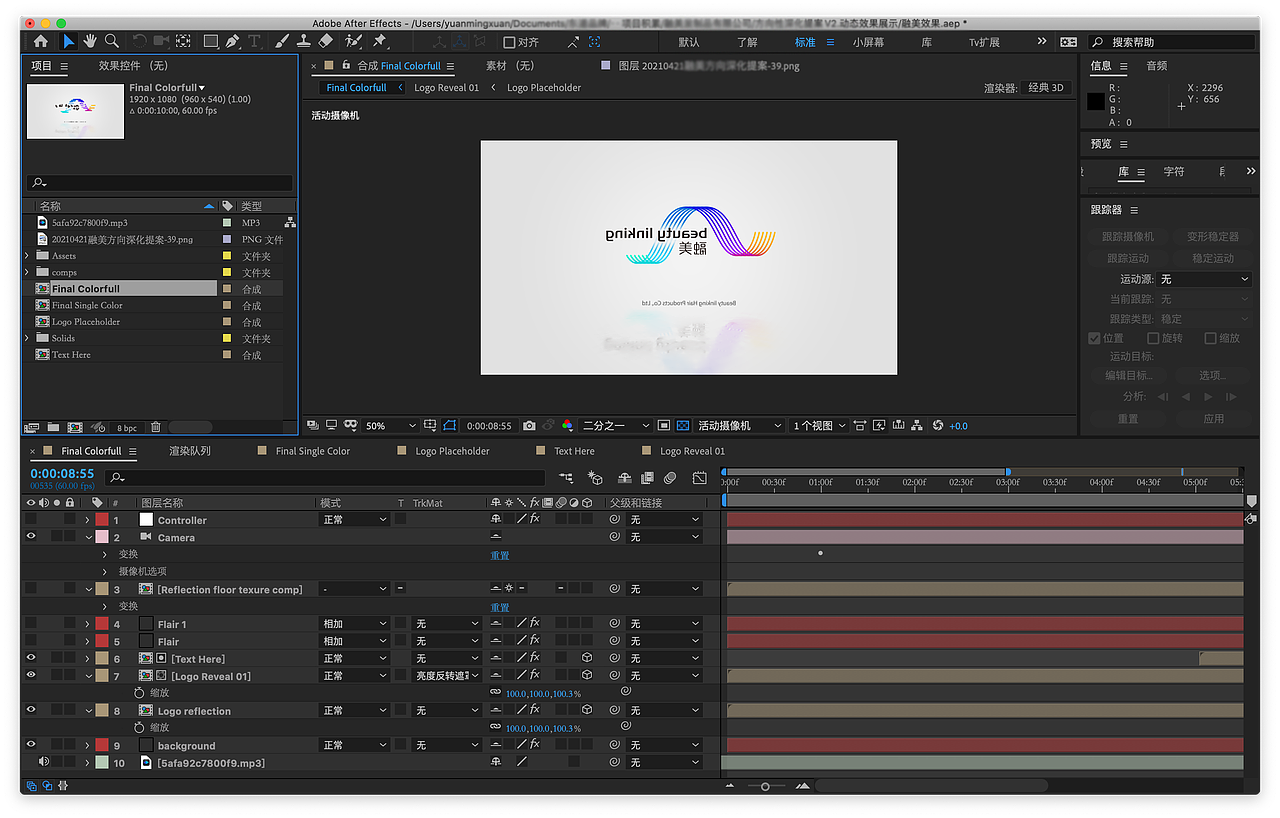Open the 1个视图 layout dropdown
Image resolution: width=1280 pixels, height=818 pixels.
click(x=819, y=425)
